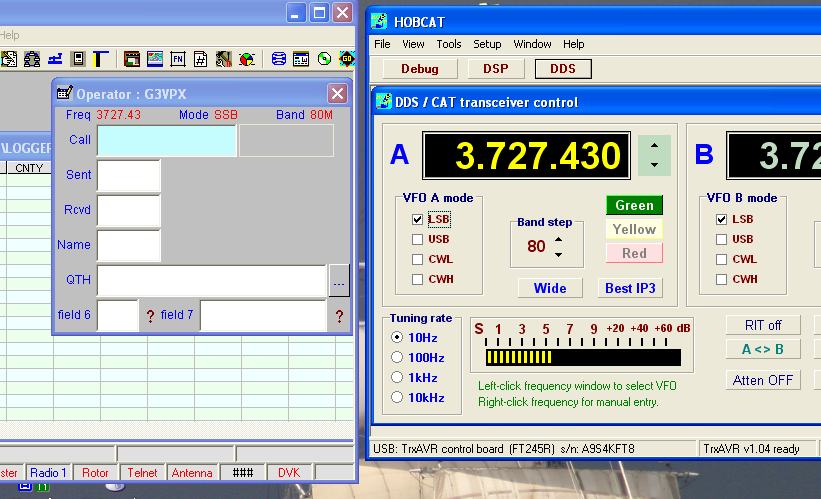
Task: Increase VFO A frequency with up arrow
Action: [654, 146]
